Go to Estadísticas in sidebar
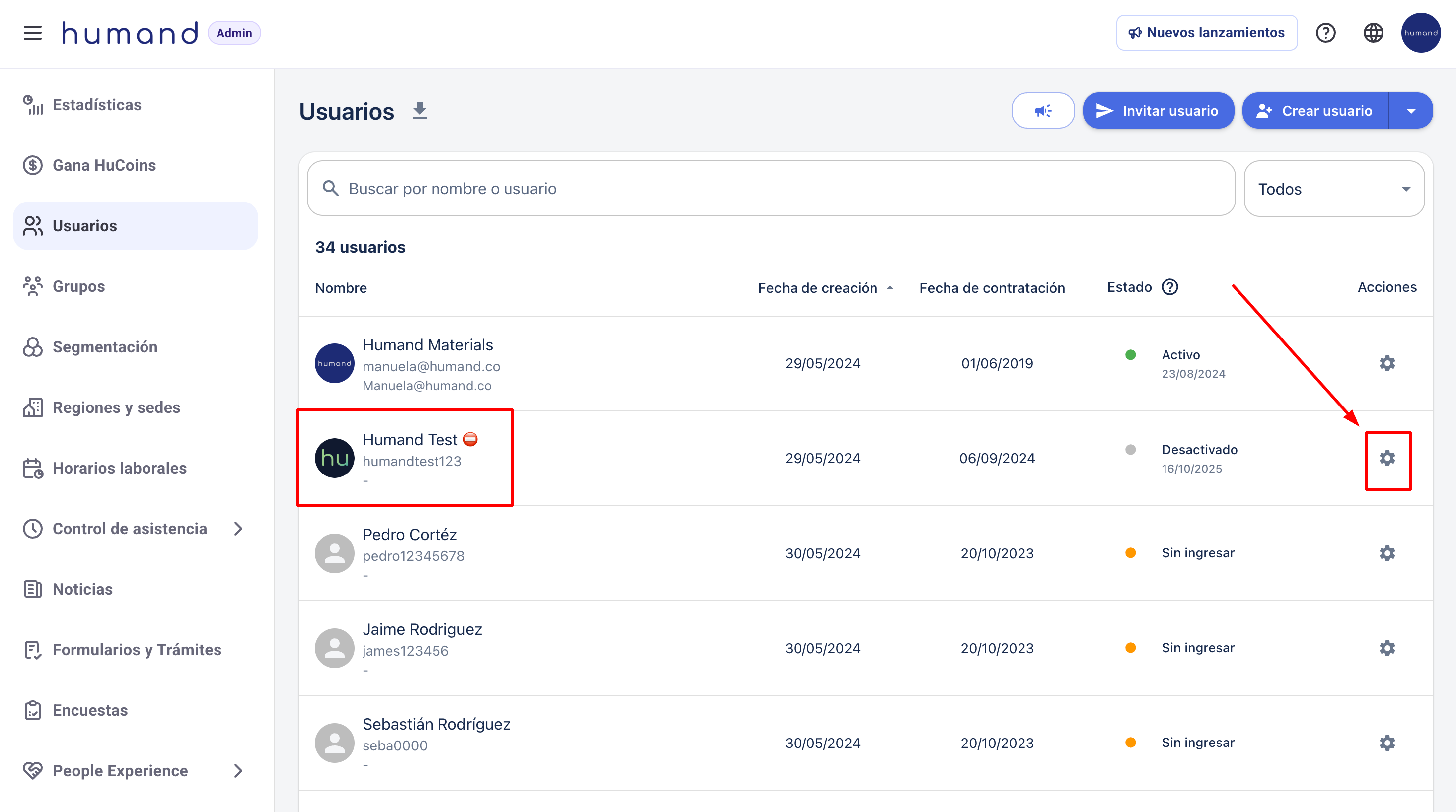The height and width of the screenshot is (812, 1456). click(x=97, y=105)
